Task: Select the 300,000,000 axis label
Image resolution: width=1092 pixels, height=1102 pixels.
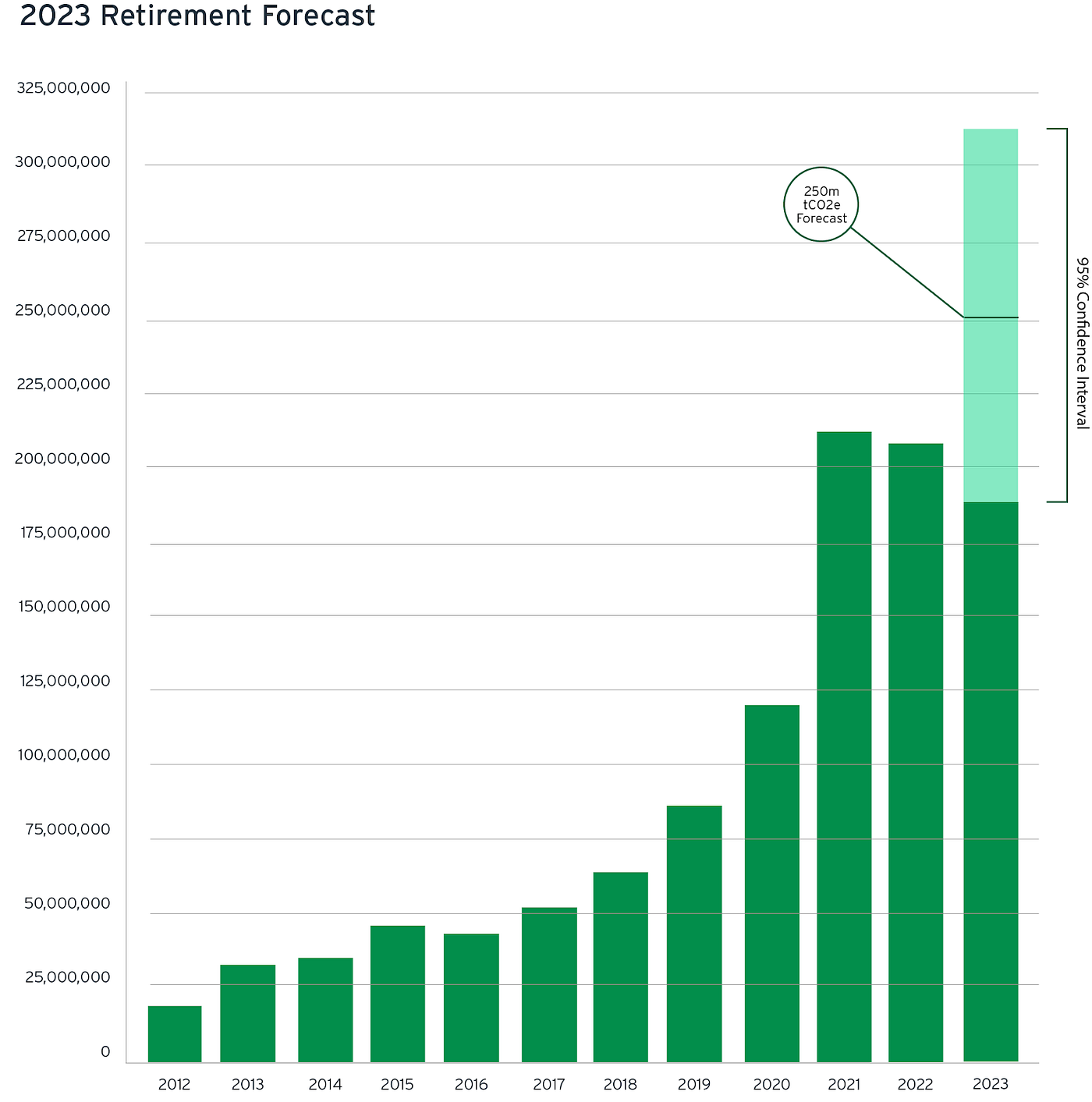Action: coord(62,162)
